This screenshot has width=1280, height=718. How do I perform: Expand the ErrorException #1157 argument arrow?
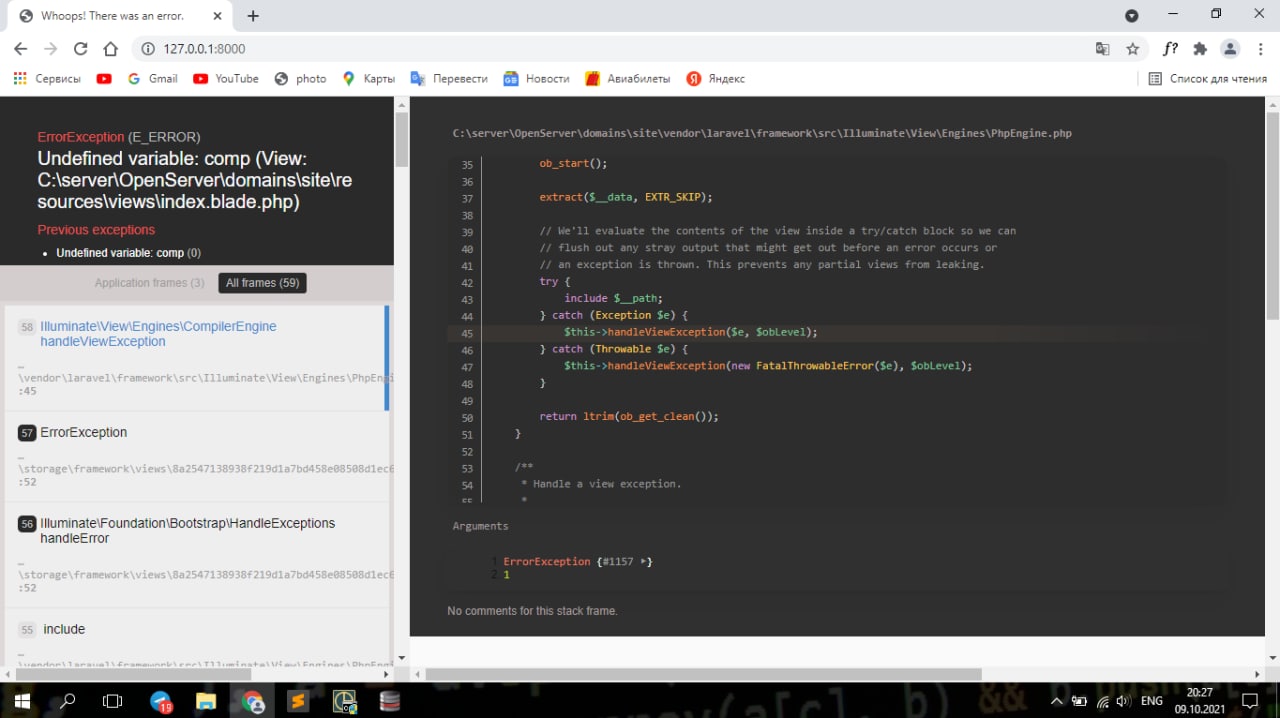pos(643,562)
